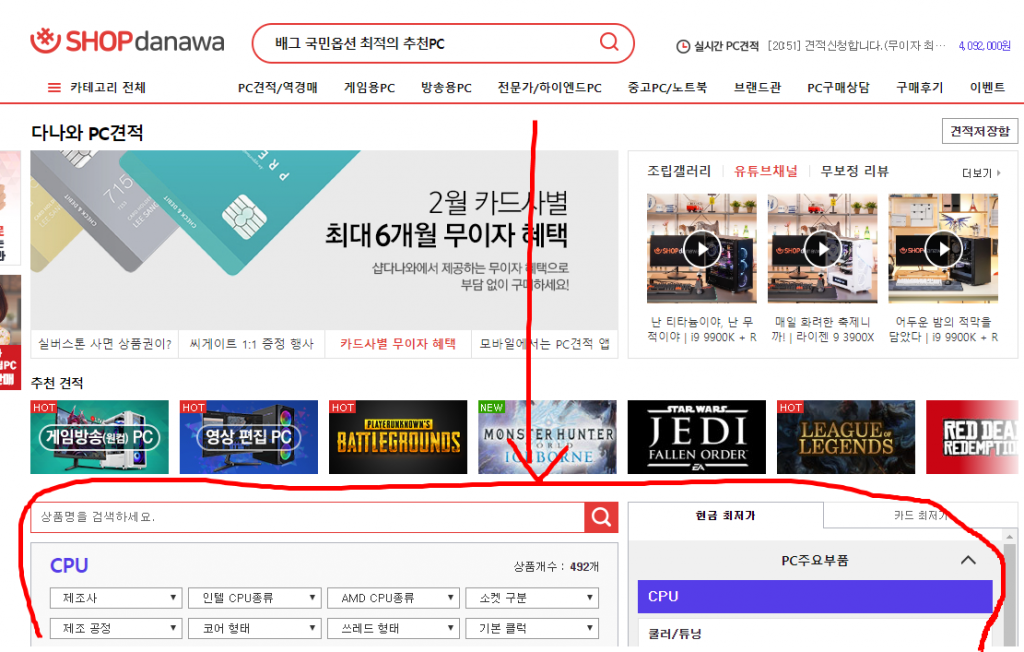Select the 조립갤러리 tab
This screenshot has width=1024, height=652.
679,171
